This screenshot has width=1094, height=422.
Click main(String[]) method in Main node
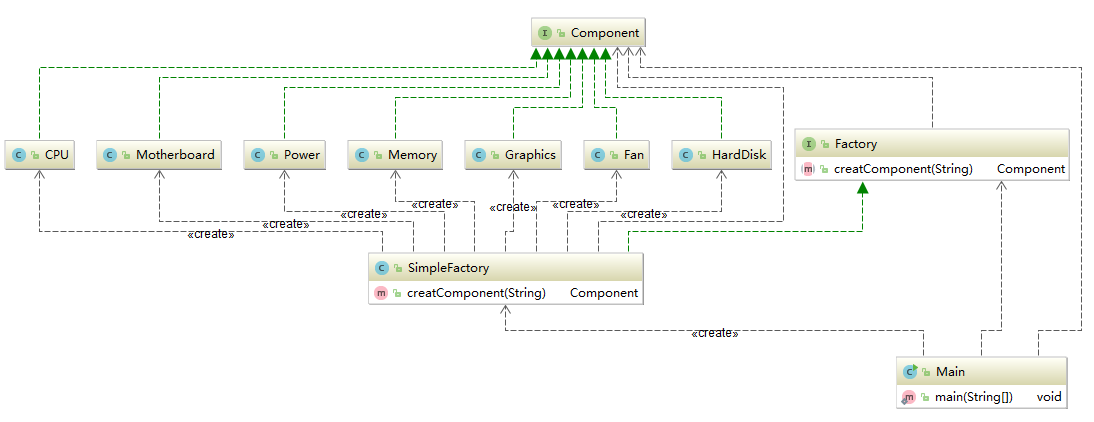click(x=973, y=398)
